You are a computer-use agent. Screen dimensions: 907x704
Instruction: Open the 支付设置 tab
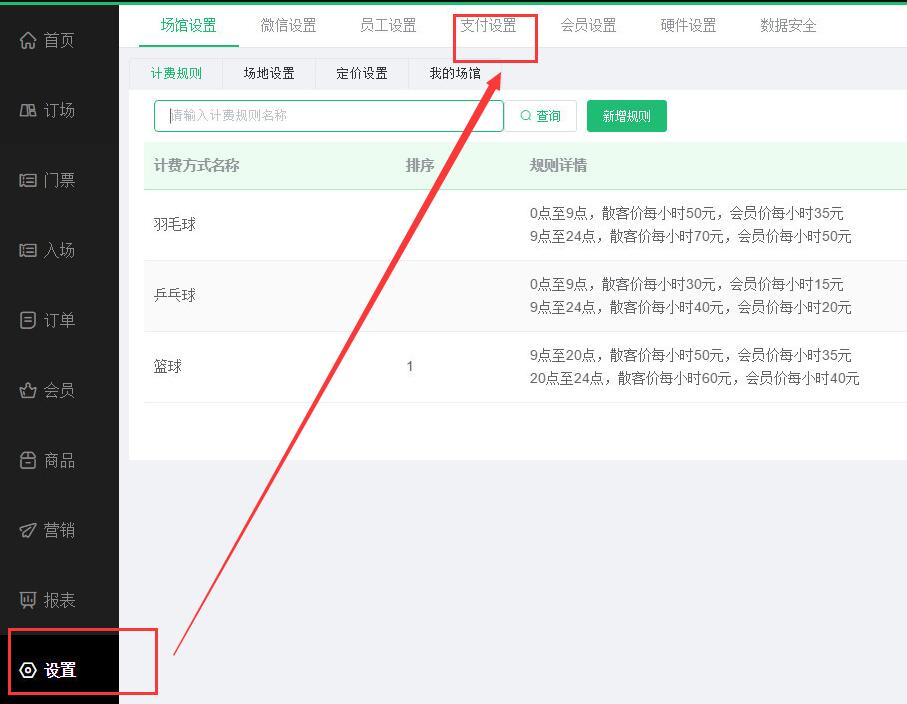pos(488,26)
